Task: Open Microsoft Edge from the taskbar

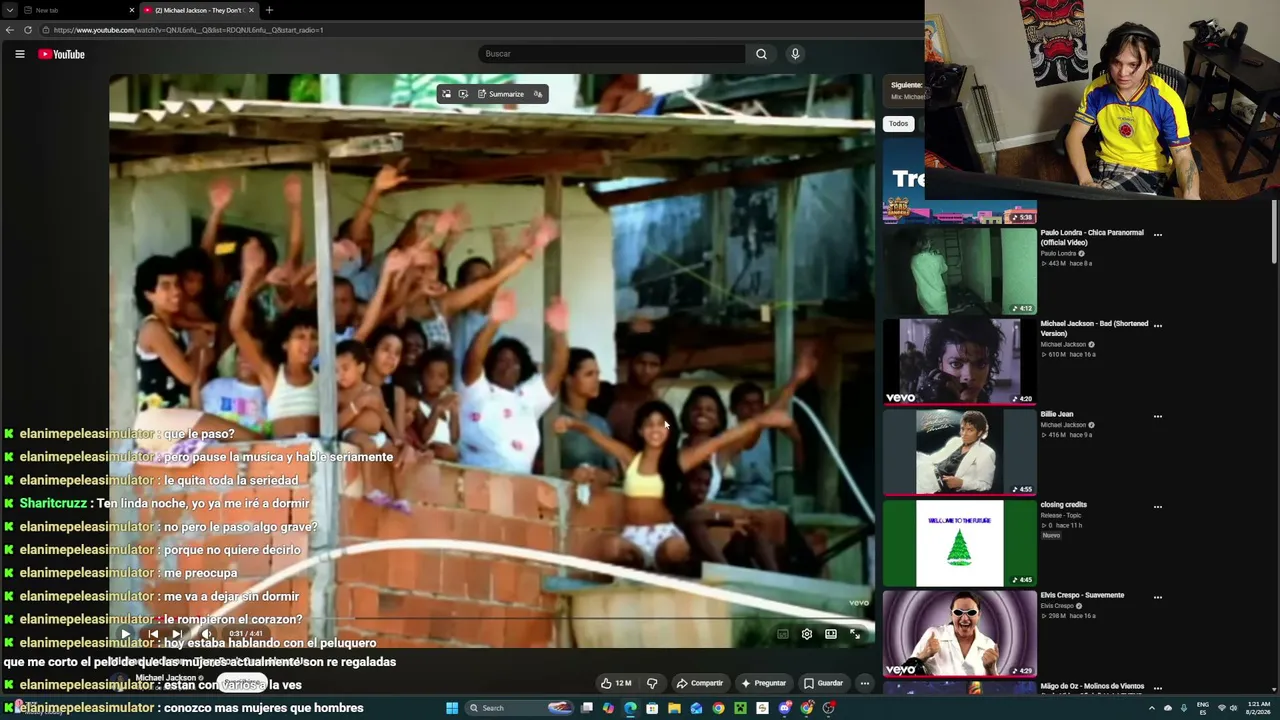Action: coord(630,708)
